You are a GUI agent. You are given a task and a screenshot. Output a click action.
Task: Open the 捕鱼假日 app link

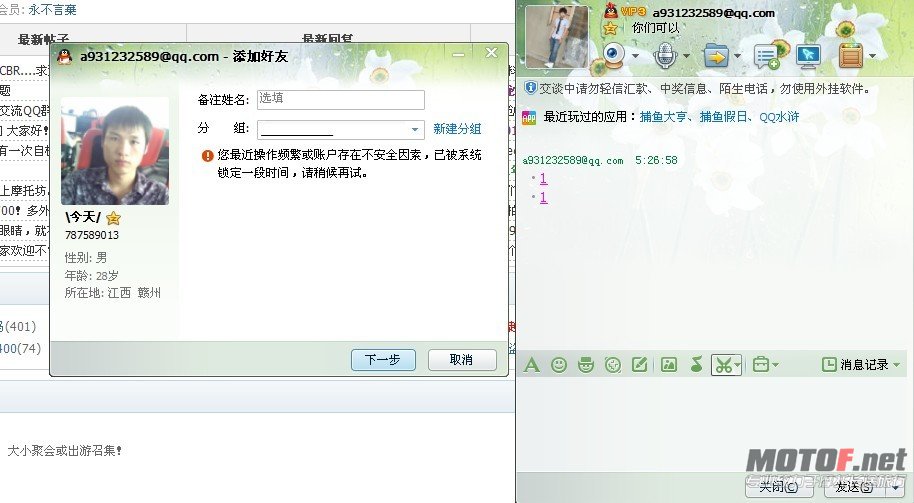click(723, 117)
